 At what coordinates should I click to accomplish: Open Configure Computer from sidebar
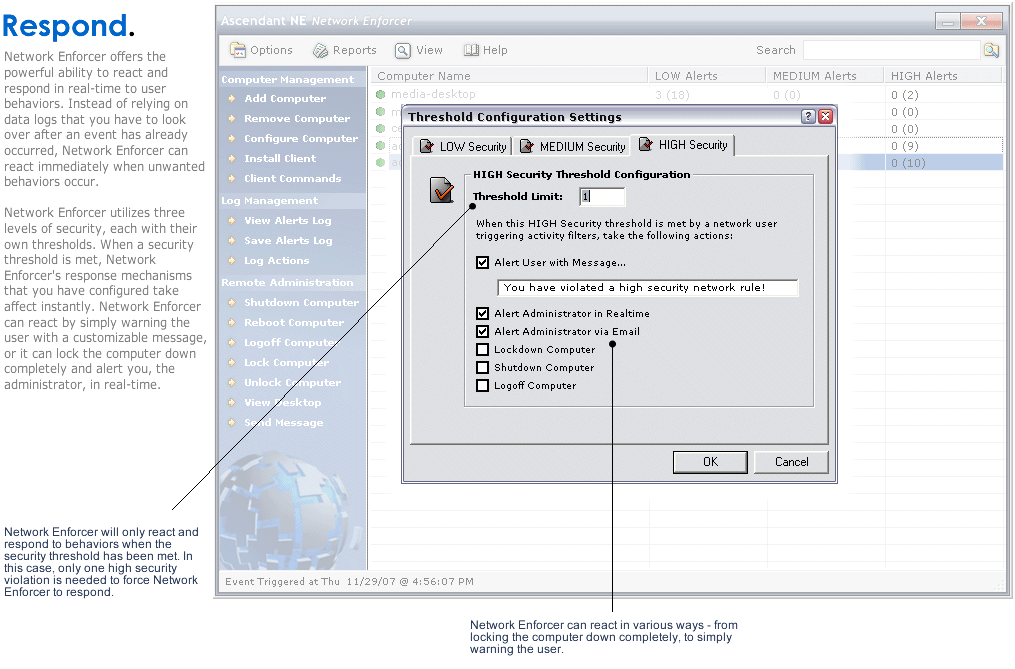pos(300,139)
